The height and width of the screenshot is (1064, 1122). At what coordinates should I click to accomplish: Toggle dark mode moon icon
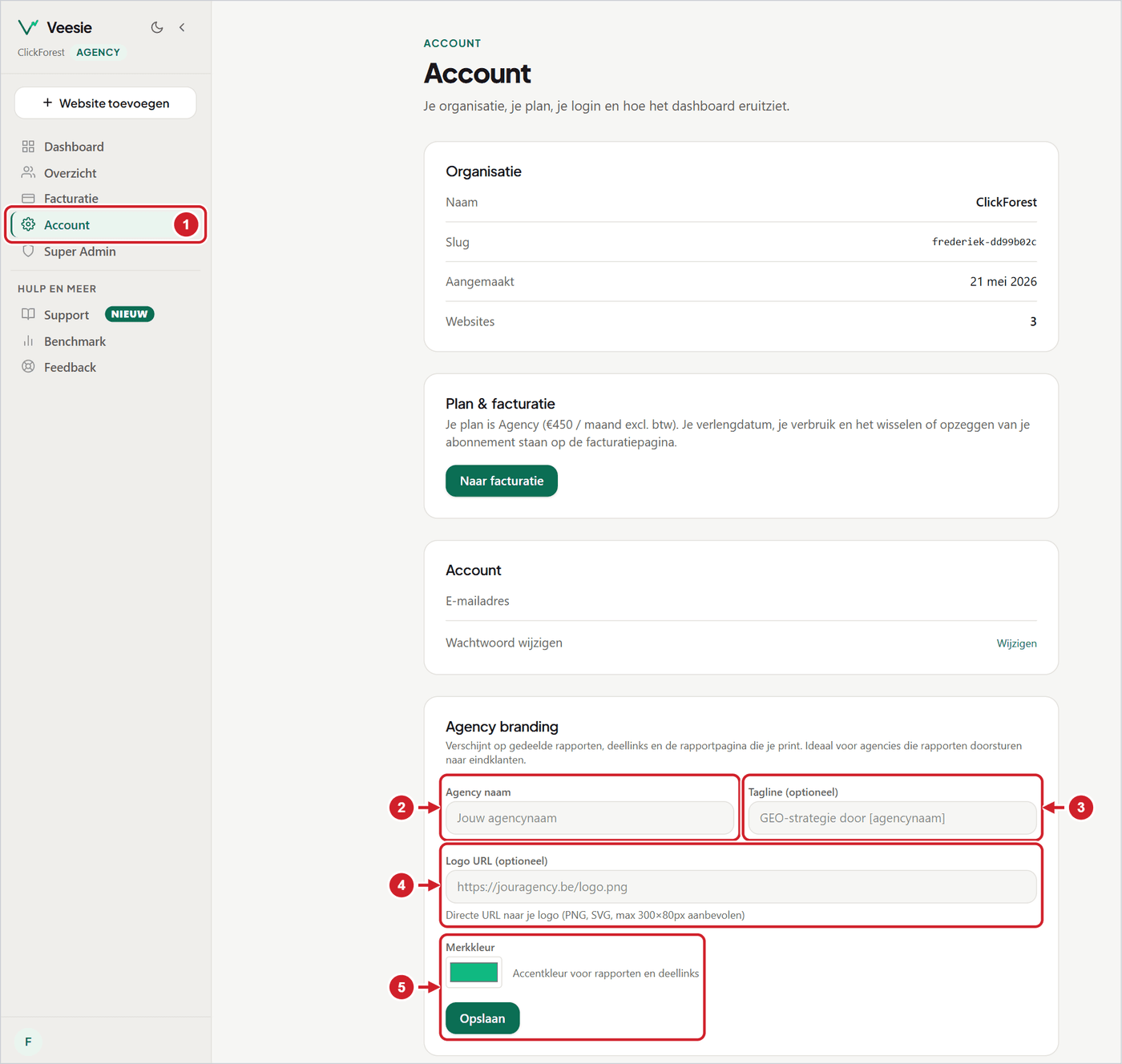157,27
